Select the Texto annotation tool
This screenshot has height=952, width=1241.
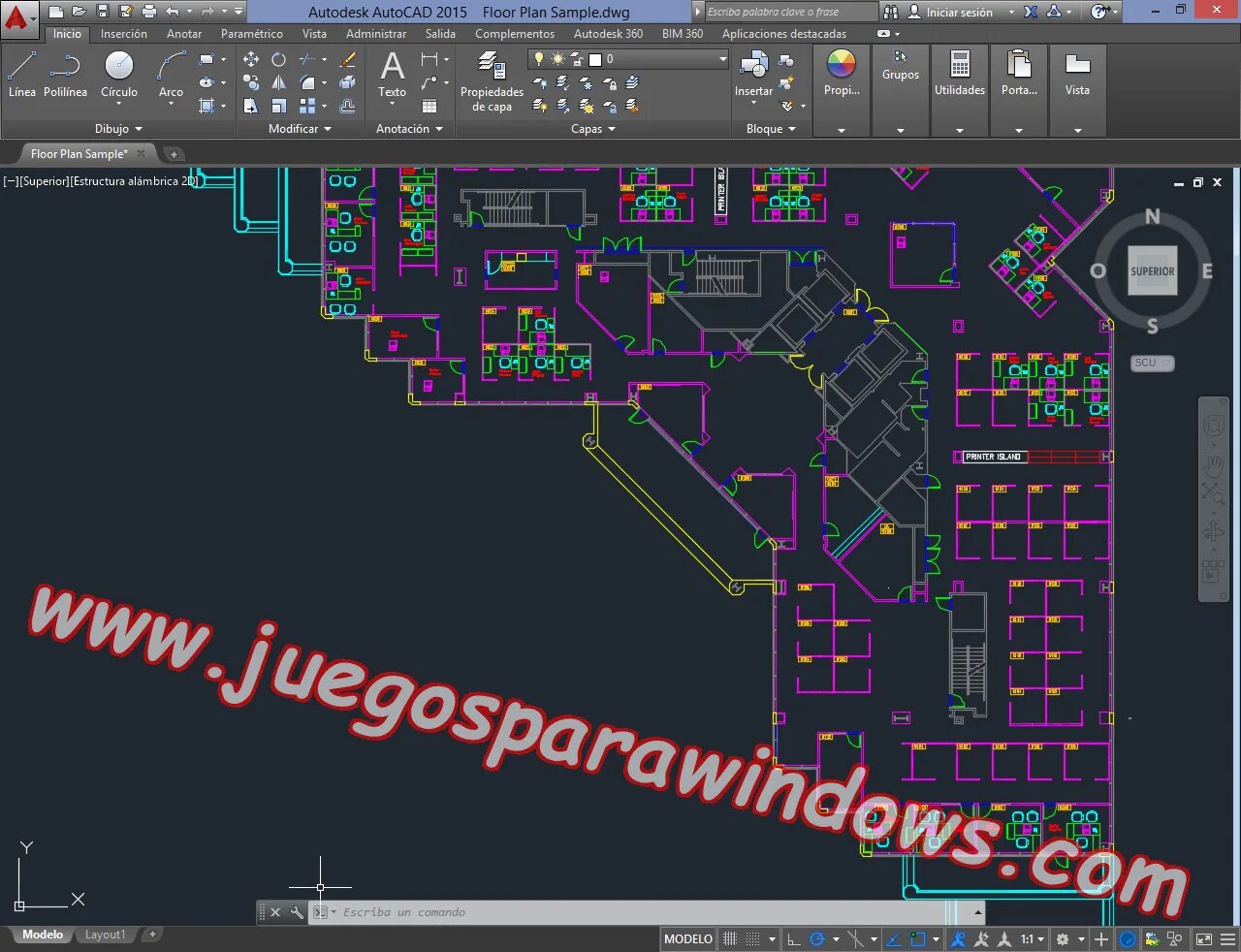tap(392, 75)
